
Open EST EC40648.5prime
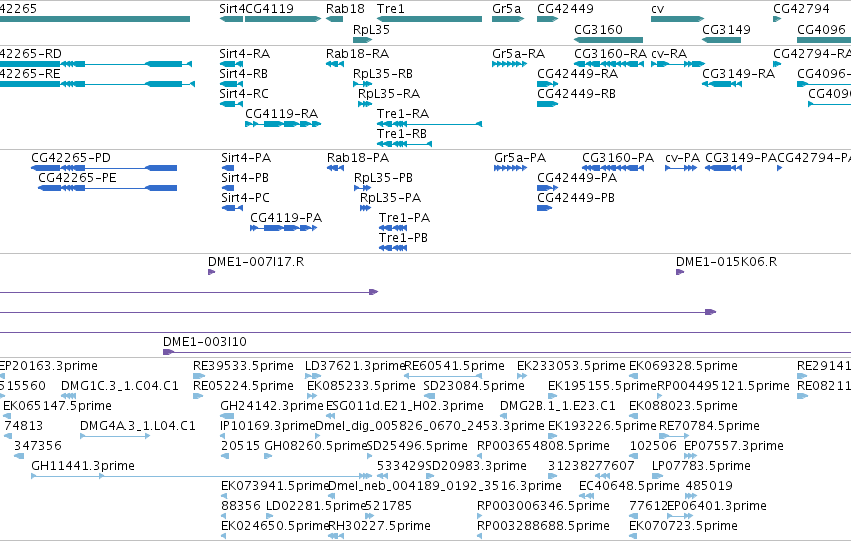tap(586, 496)
